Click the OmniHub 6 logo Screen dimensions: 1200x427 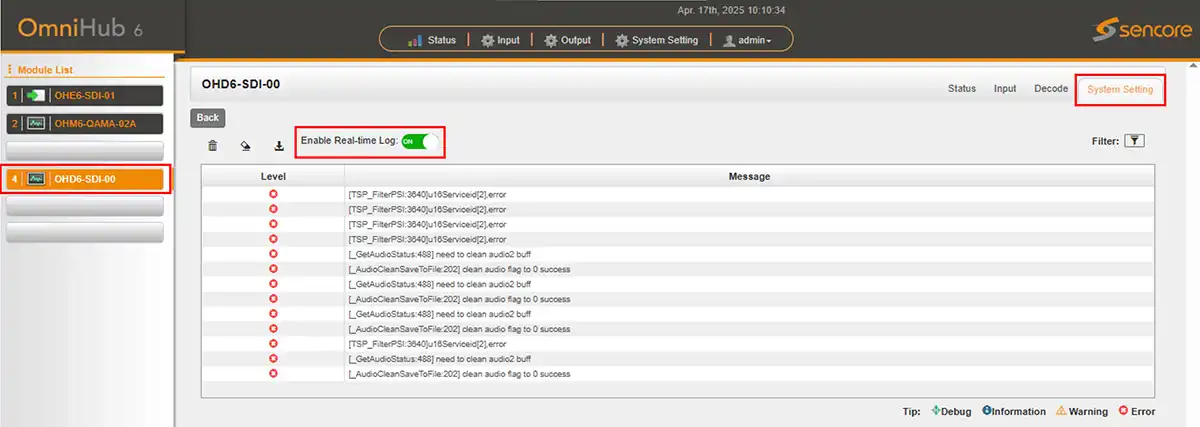click(80, 27)
